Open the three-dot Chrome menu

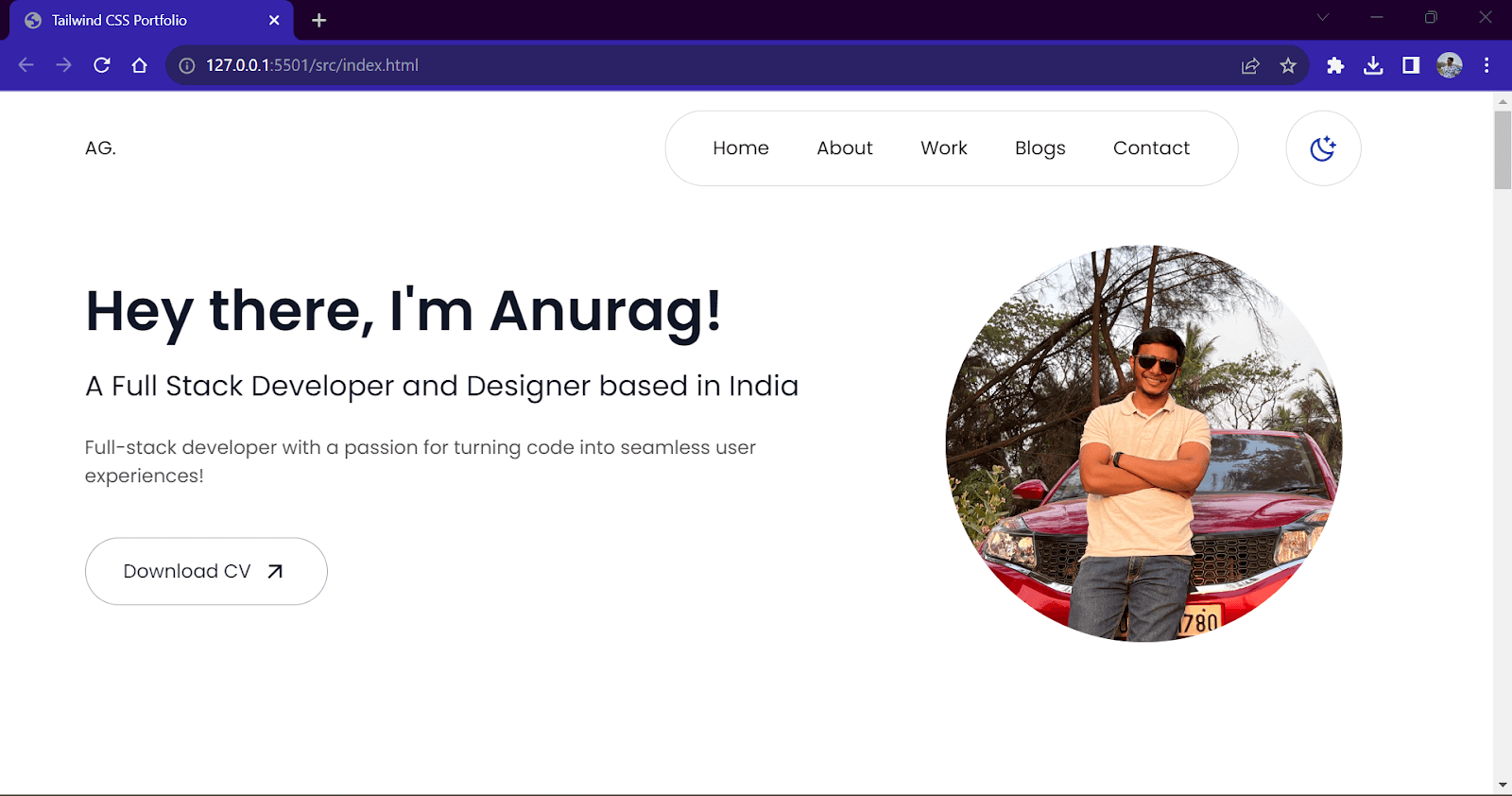click(1486, 65)
